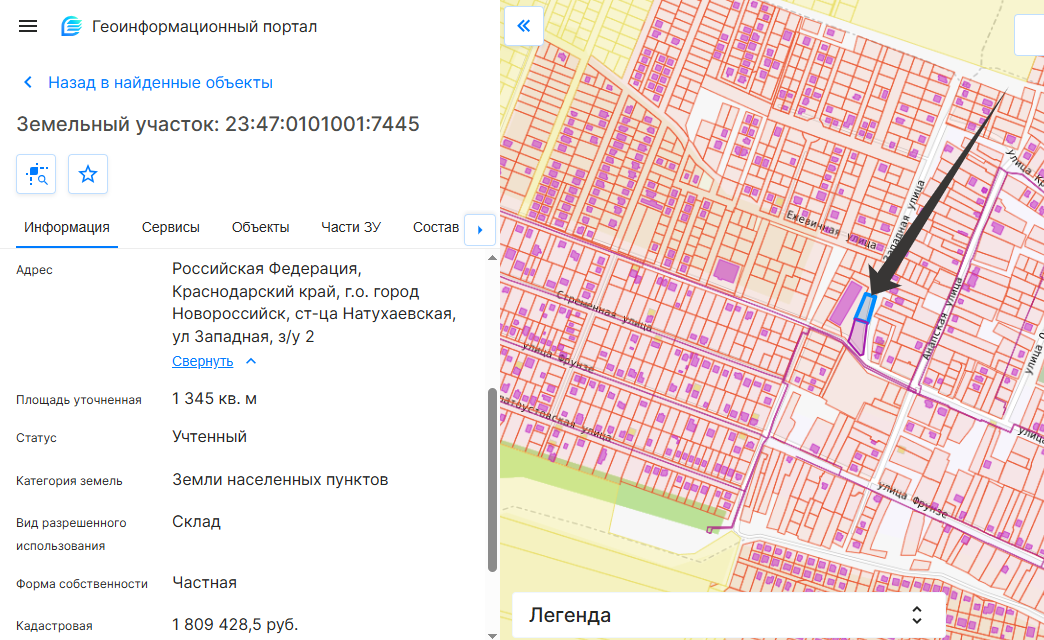Select the Информация tab

(x=67, y=227)
